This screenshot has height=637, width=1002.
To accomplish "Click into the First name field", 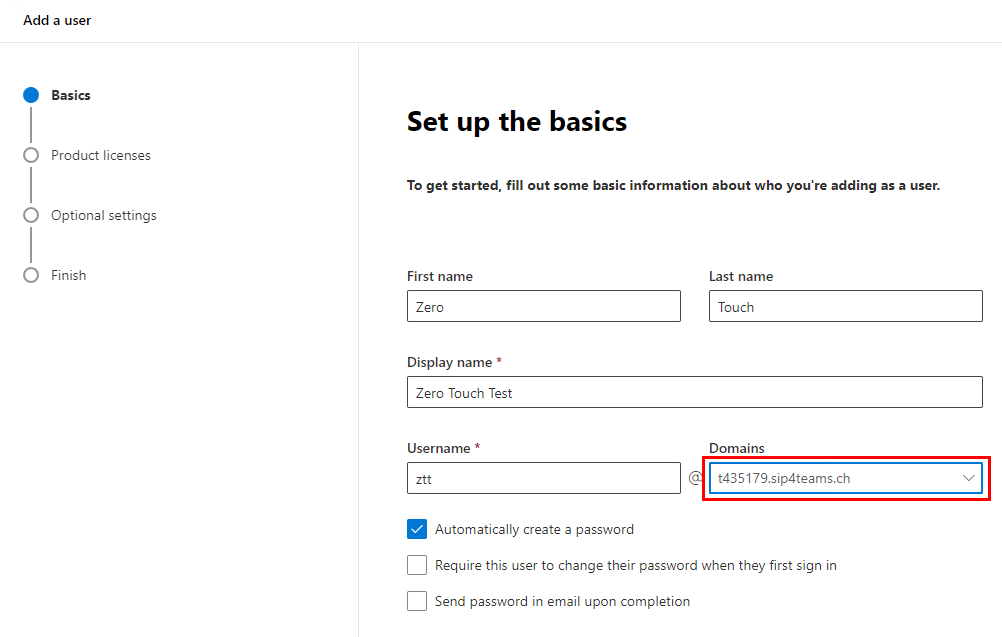I will click(544, 306).
